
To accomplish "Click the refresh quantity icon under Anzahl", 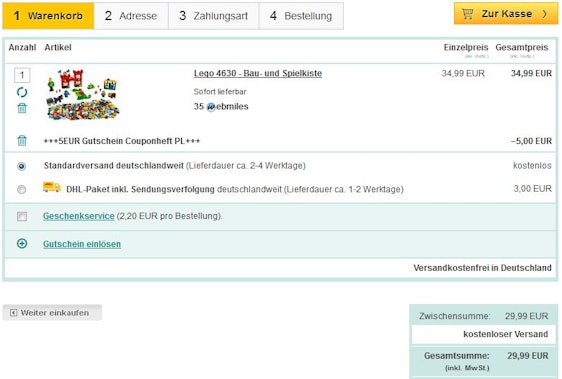I will [x=22, y=92].
